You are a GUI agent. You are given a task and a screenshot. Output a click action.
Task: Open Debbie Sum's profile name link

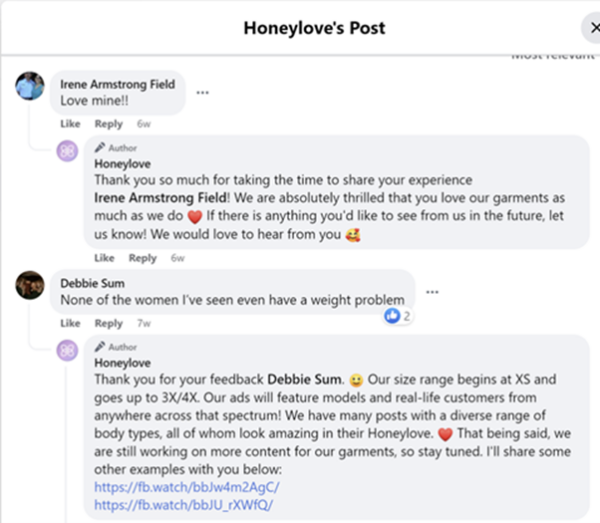(91, 283)
